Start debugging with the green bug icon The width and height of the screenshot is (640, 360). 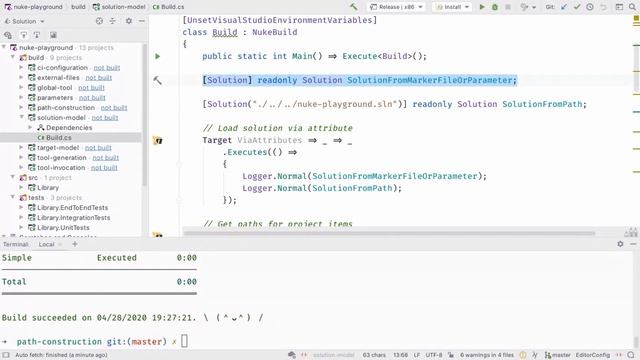tap(495, 7)
